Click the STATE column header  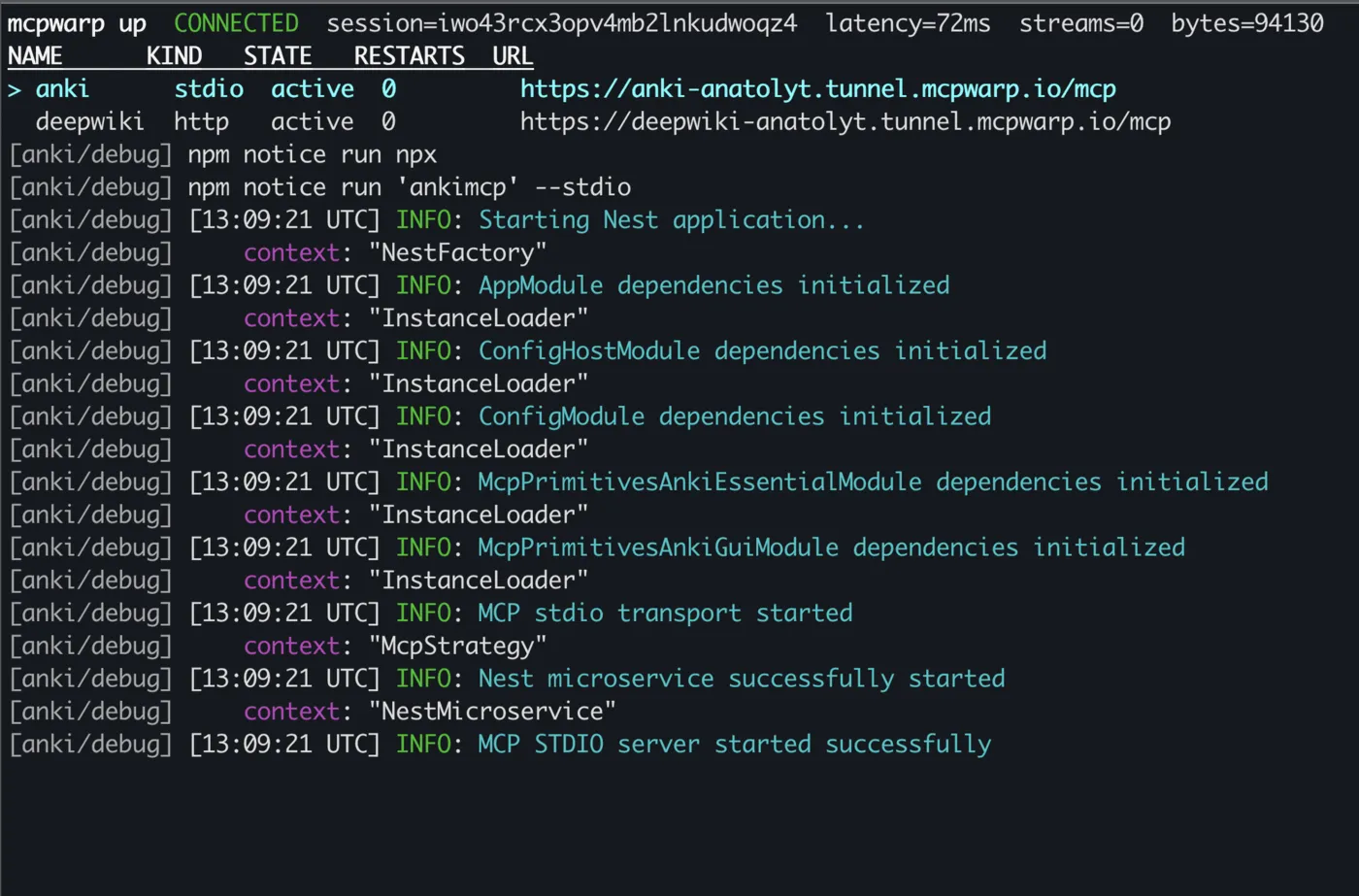tap(278, 56)
